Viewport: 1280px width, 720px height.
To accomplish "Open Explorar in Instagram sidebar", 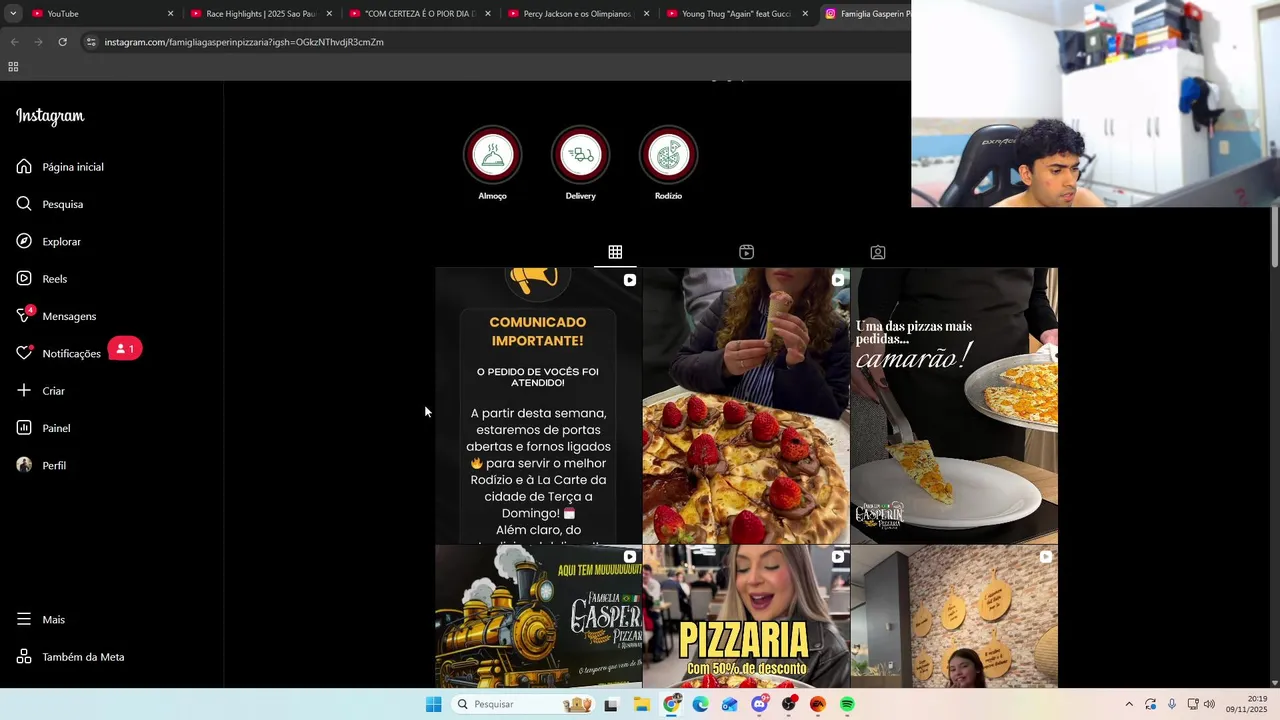I will coord(49,242).
